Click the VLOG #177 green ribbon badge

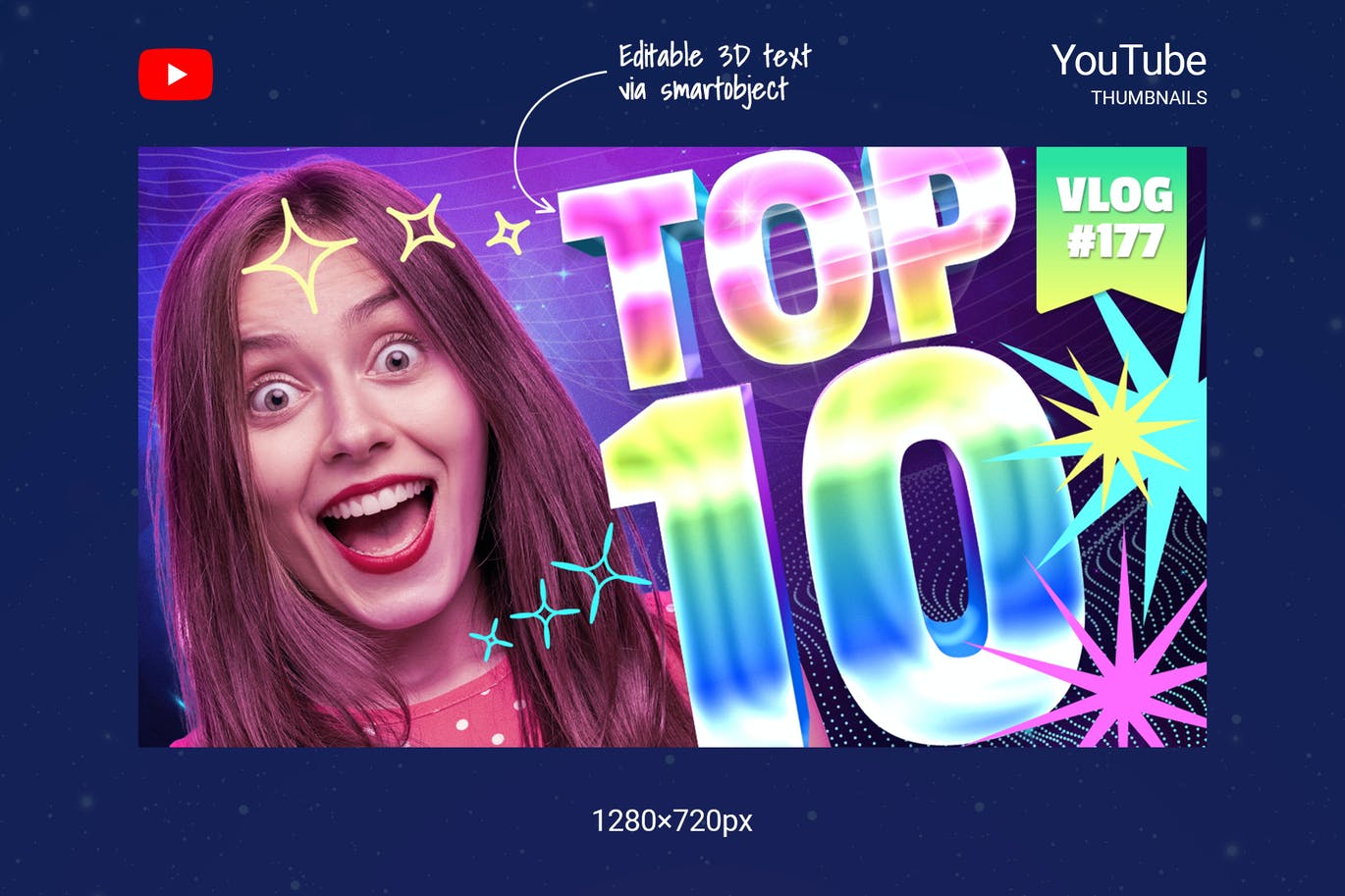pyautogui.click(x=1111, y=230)
